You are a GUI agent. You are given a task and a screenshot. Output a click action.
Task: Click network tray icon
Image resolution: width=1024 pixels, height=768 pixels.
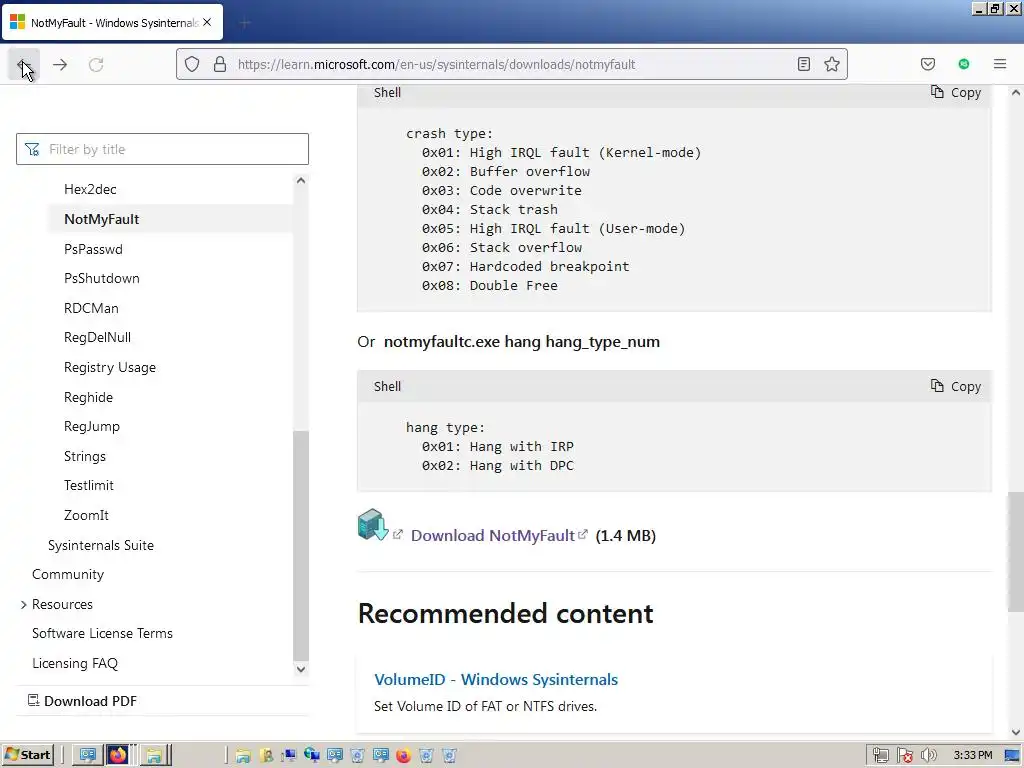pyautogui.click(x=880, y=756)
